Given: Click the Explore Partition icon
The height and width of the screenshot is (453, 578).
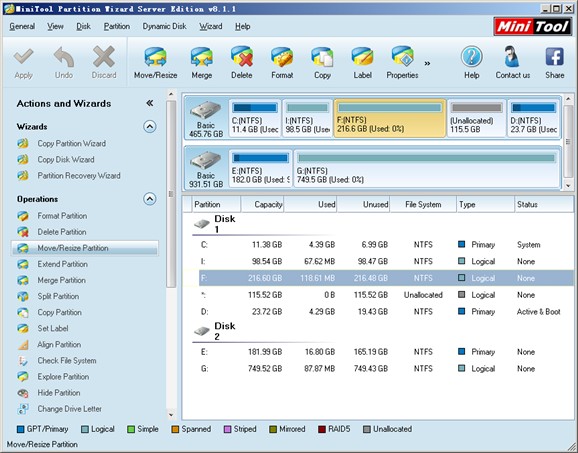Looking at the screenshot, I should 23,377.
